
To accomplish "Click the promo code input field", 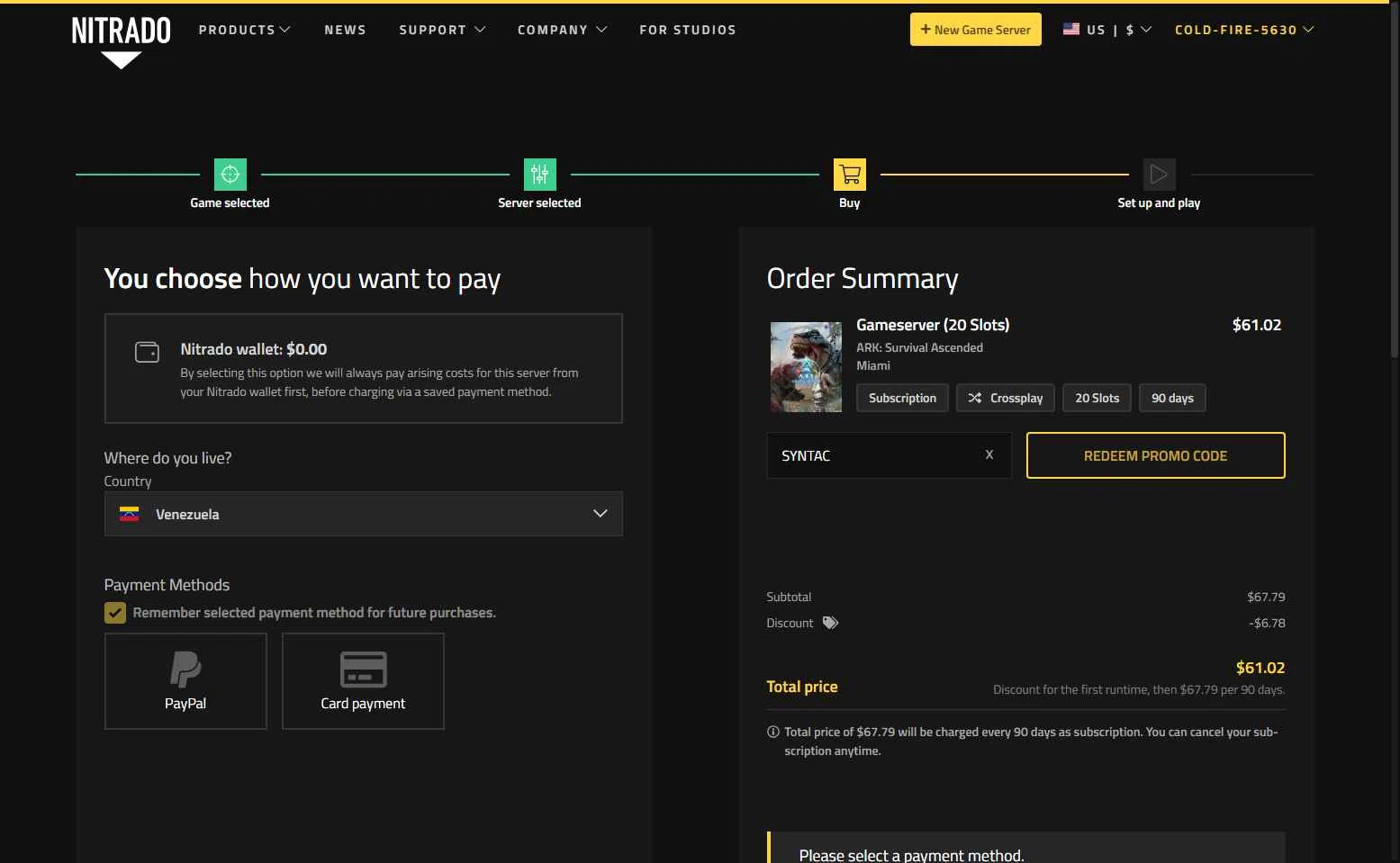I will (x=889, y=455).
